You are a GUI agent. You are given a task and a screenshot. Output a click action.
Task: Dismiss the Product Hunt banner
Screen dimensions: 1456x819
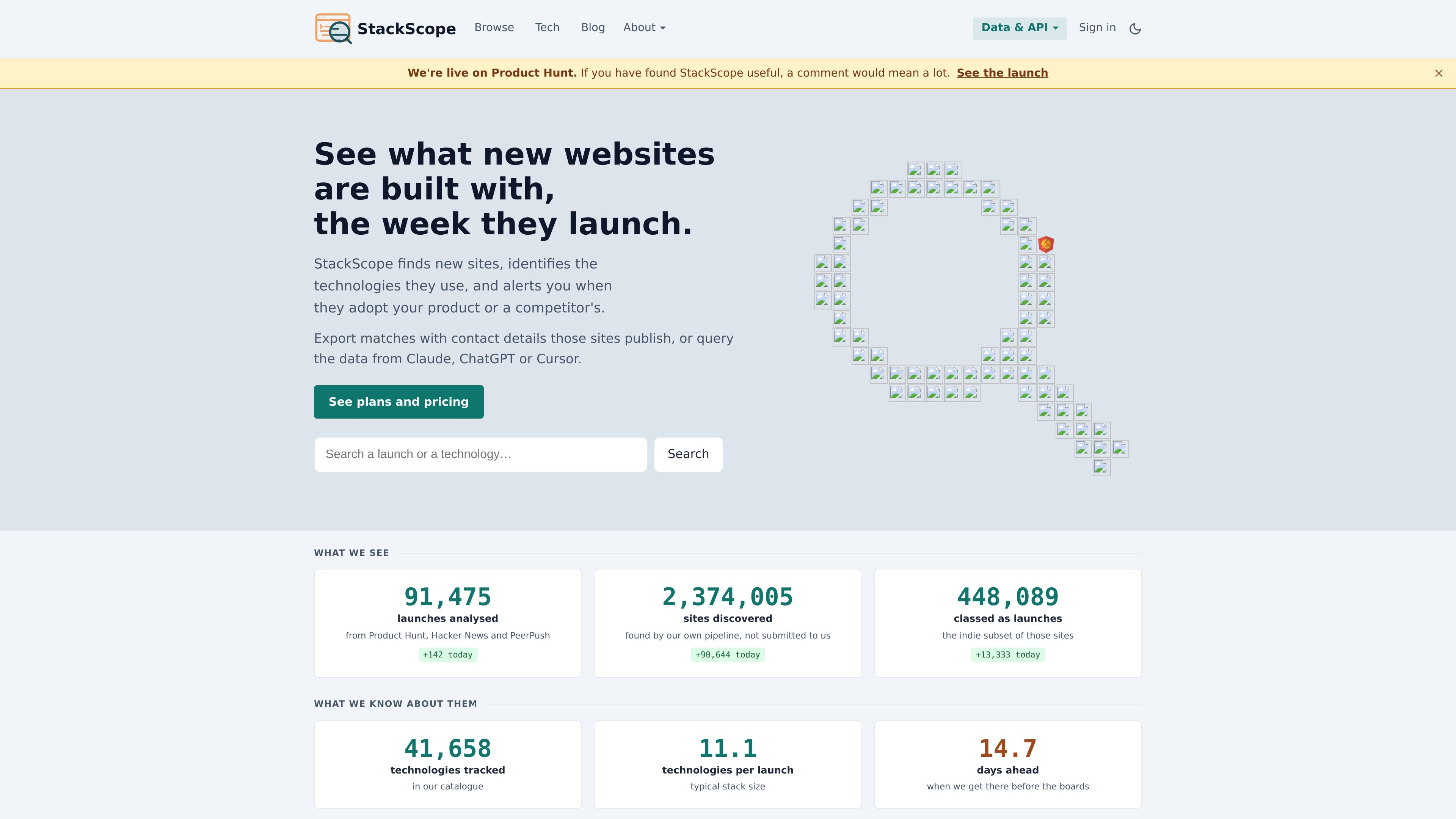click(x=1439, y=73)
